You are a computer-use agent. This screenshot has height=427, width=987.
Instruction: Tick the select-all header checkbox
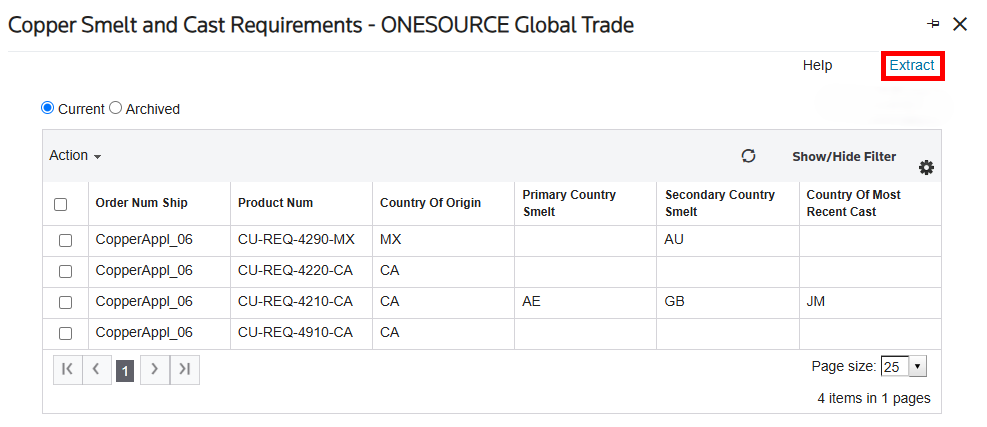(x=60, y=204)
